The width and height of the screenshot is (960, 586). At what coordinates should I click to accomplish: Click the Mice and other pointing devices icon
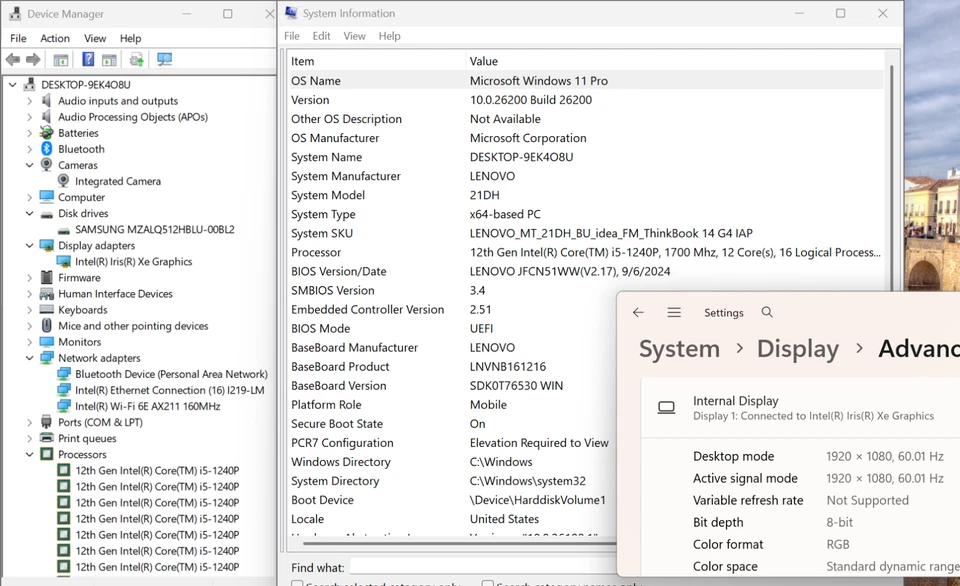click(47, 326)
